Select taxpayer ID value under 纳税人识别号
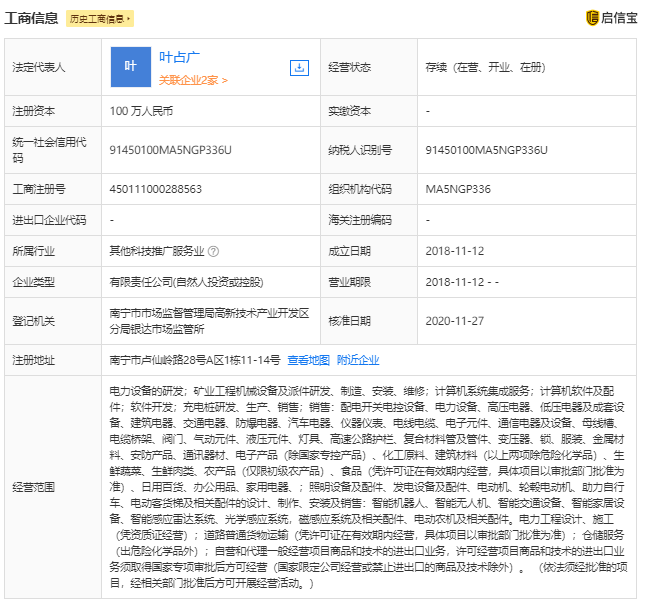646x603 pixels. 486,150
